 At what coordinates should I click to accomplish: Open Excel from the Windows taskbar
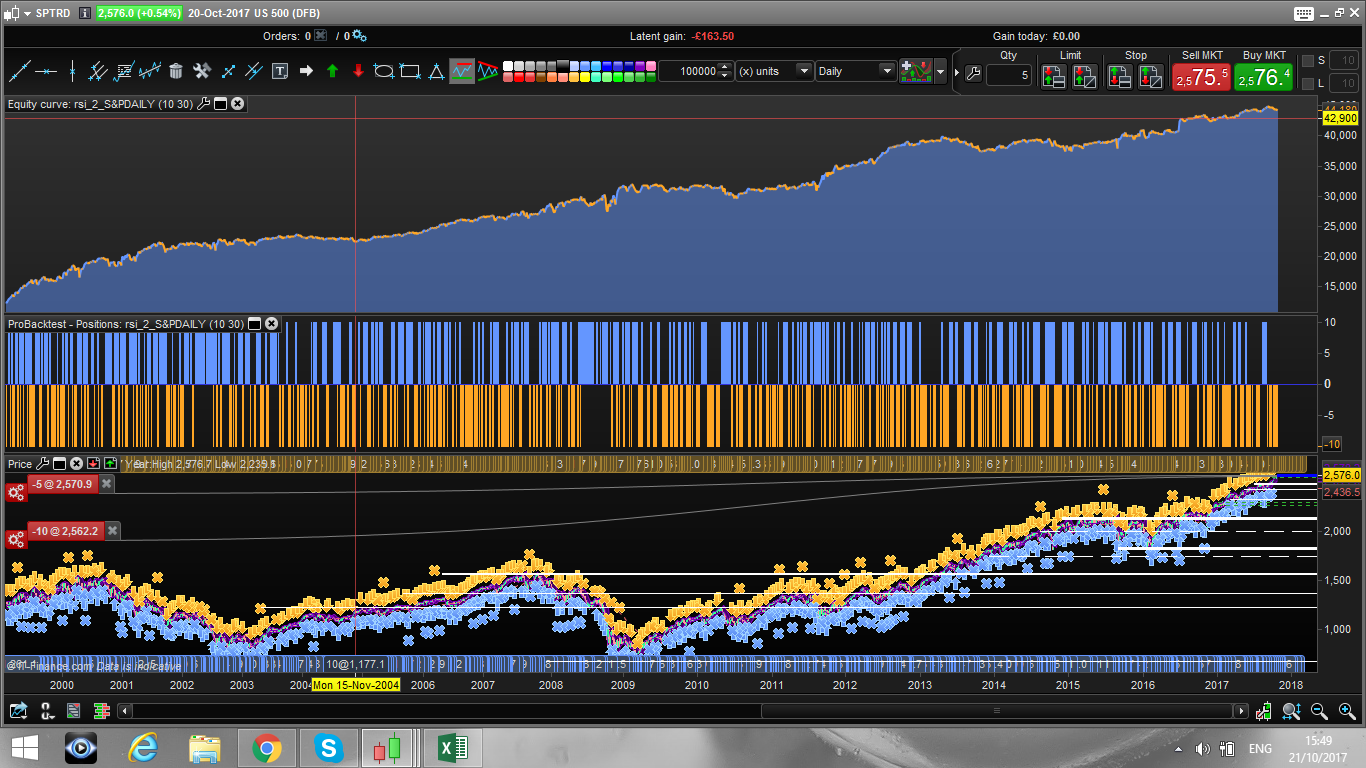click(451, 747)
